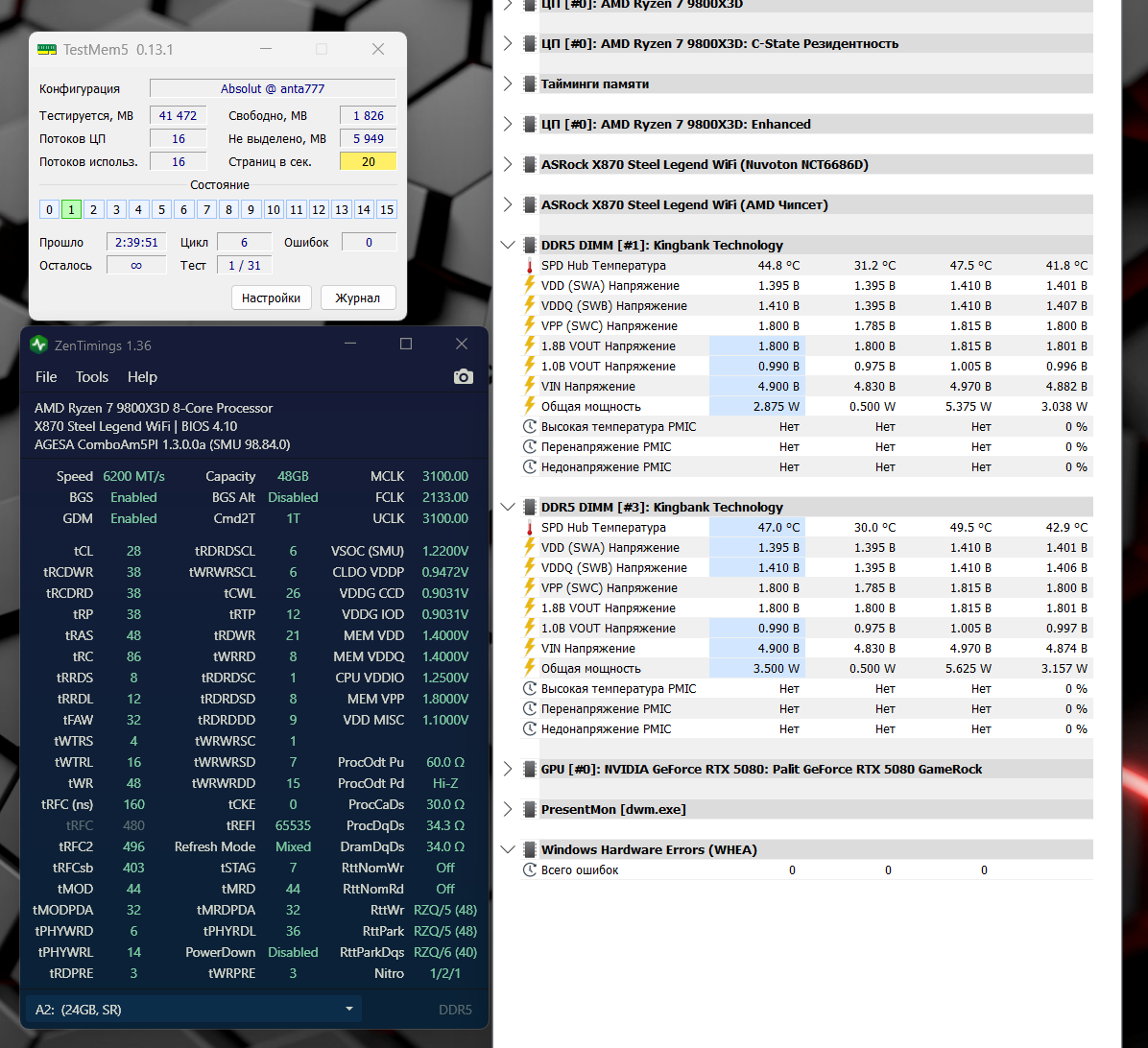Screen dimensions: 1148x1048
Task: Click lightning icon of DIMM #3 VDD (SWA) row
Action: pyautogui.click(x=529, y=547)
